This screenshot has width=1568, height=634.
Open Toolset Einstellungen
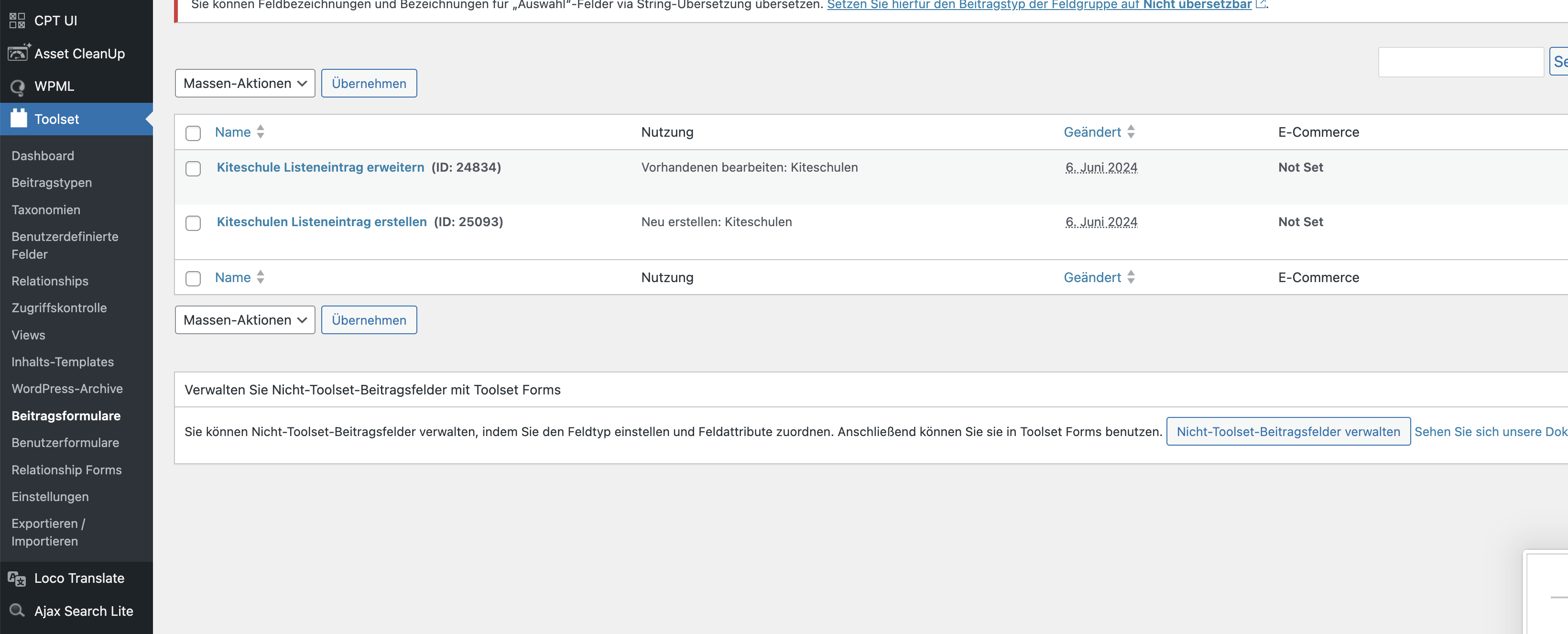[x=50, y=497]
